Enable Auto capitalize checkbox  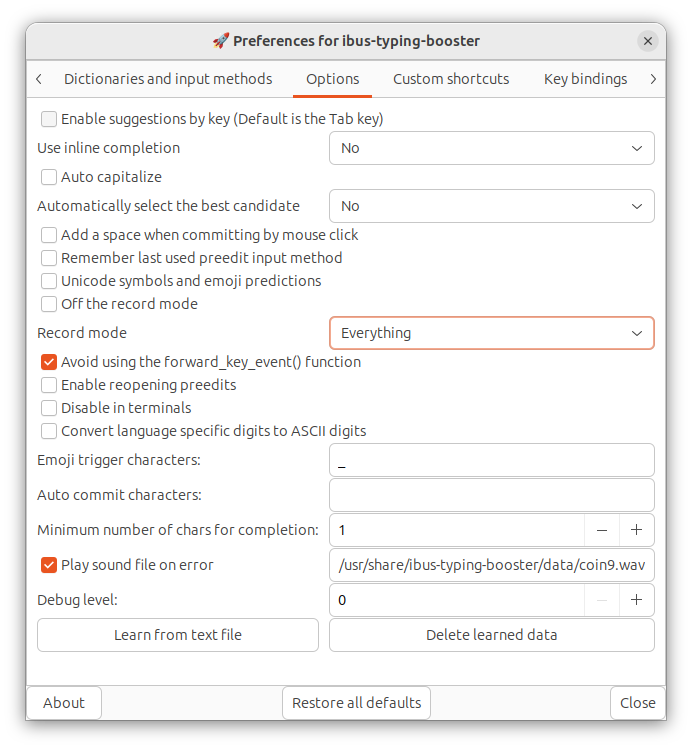coord(49,177)
